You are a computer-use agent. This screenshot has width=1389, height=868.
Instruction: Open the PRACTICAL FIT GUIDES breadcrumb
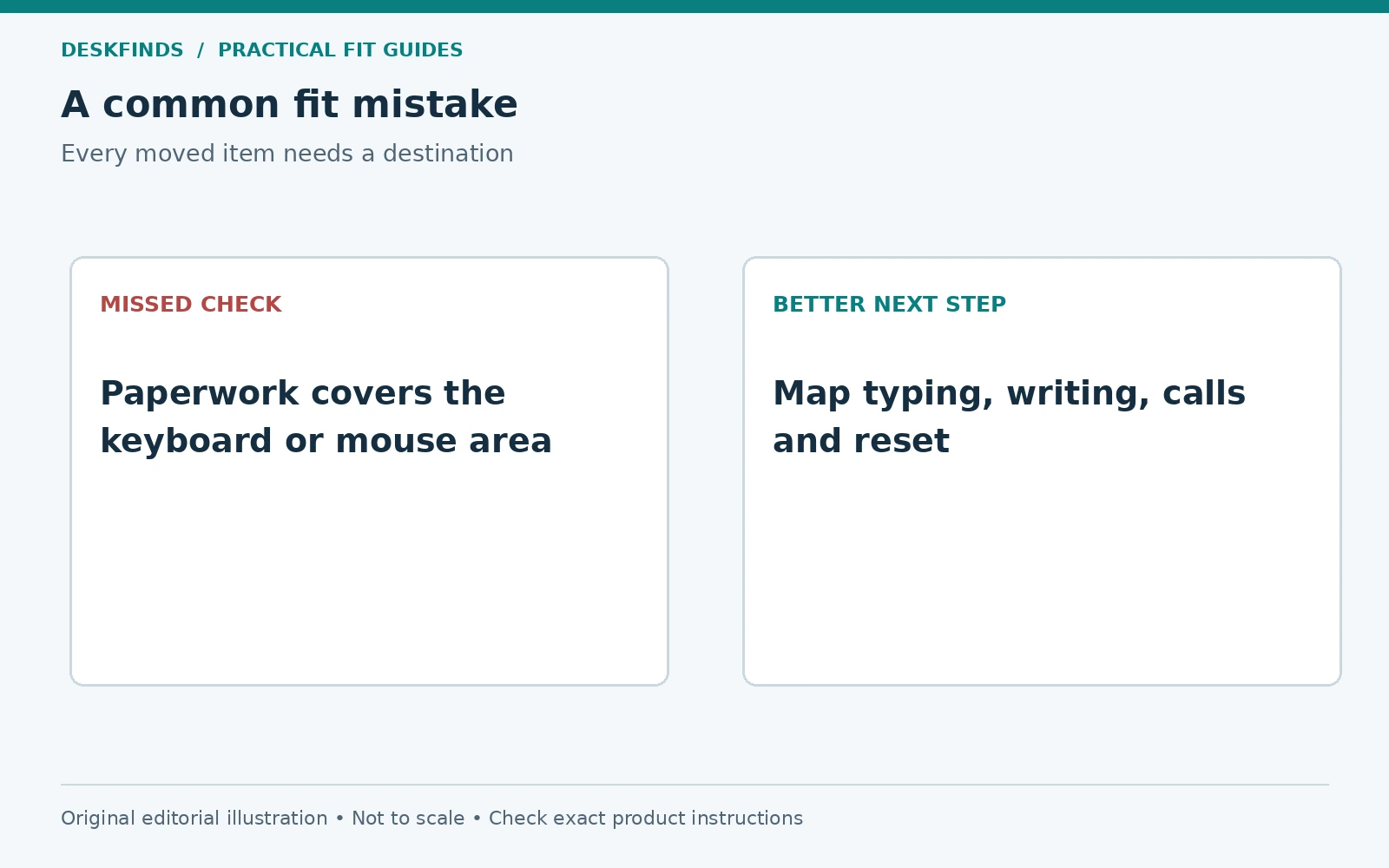(x=340, y=50)
